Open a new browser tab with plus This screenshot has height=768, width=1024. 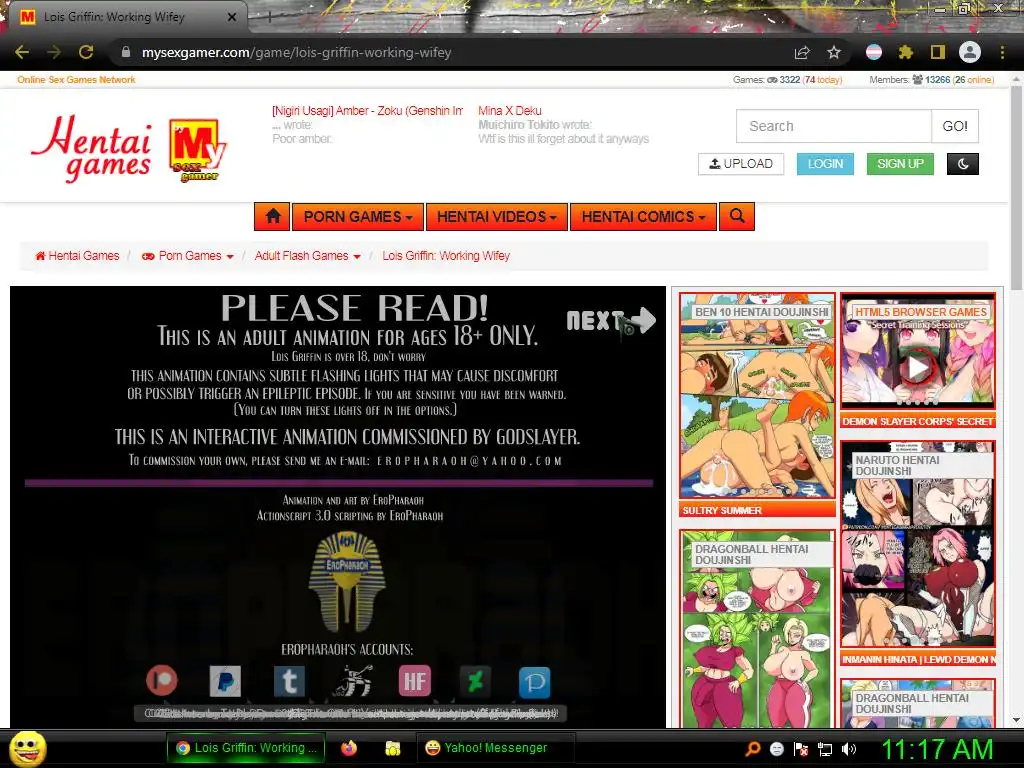(x=269, y=17)
